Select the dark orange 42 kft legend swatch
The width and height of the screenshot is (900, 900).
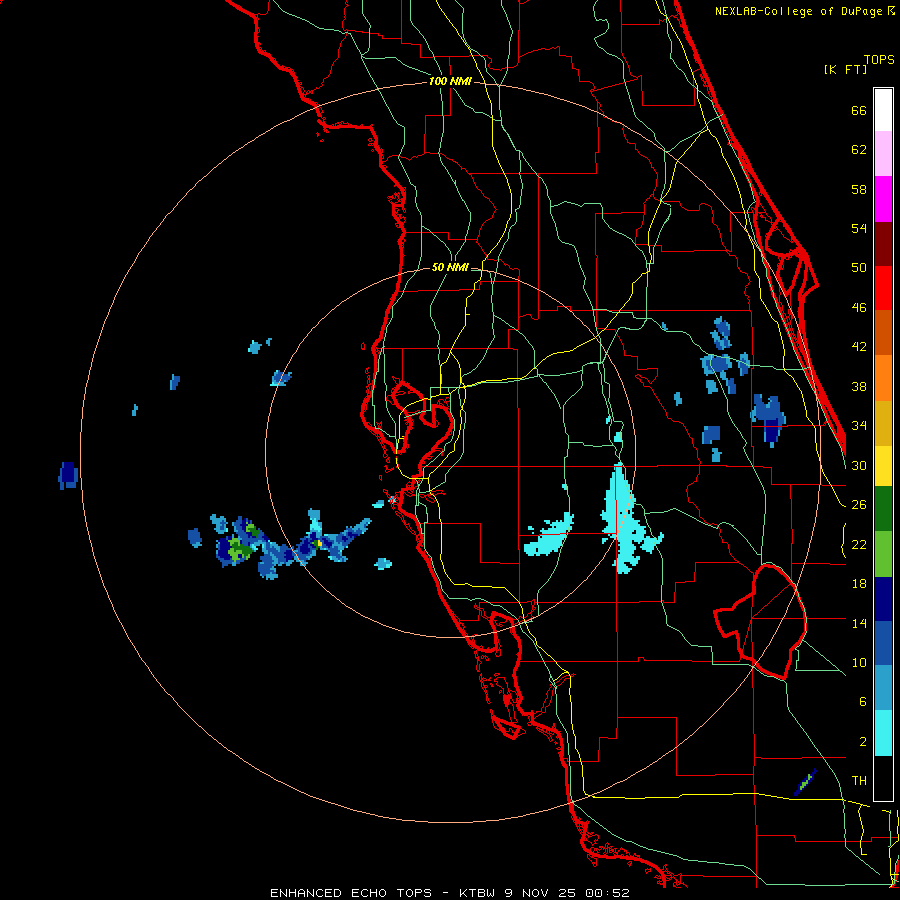pos(883,332)
